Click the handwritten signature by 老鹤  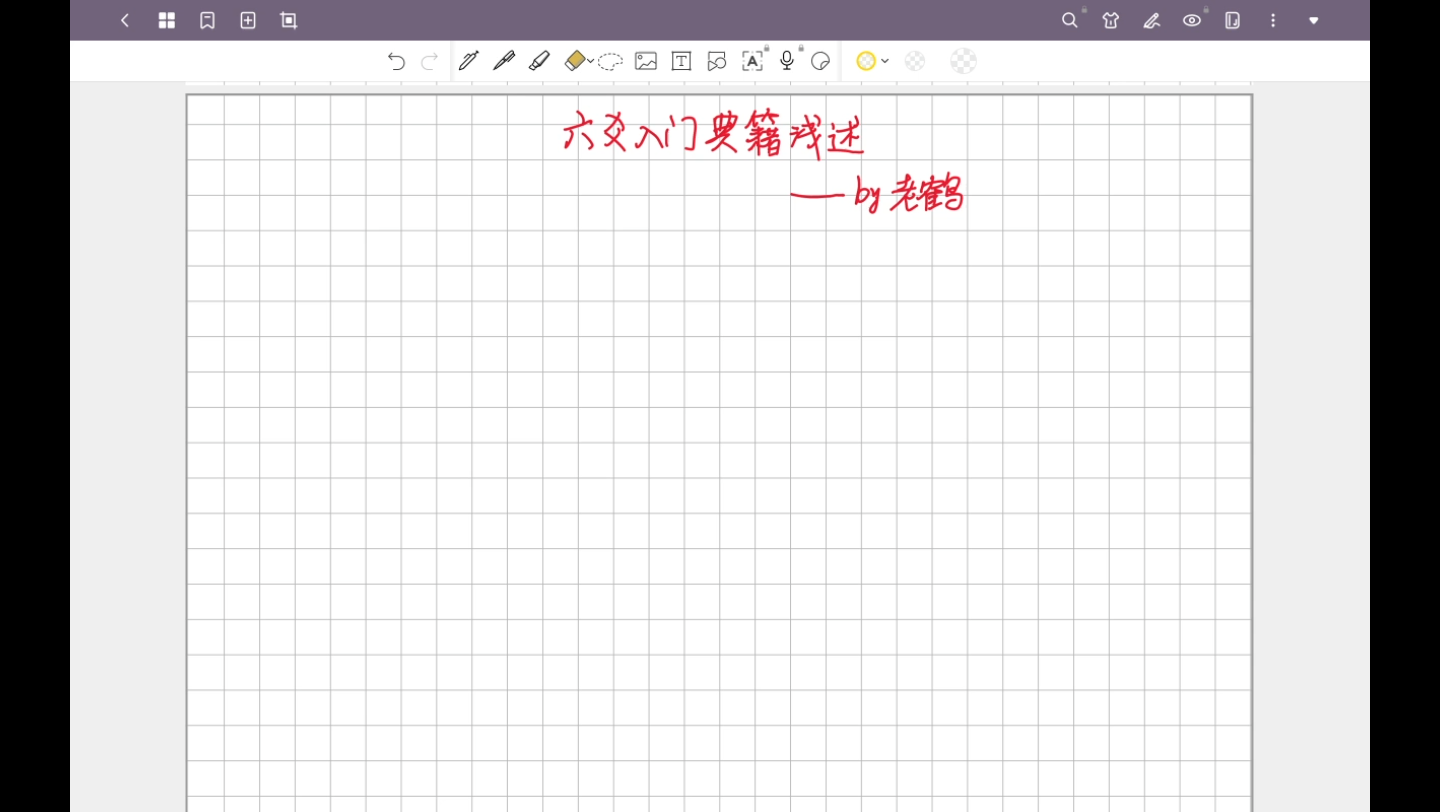click(909, 195)
